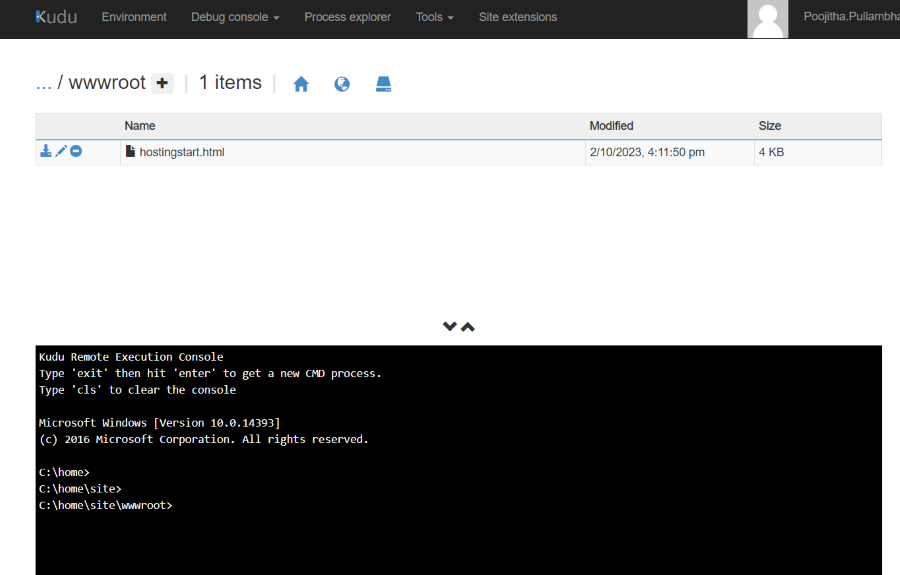Click the 2/10/2023, 4:11:50 pm cell
The height and width of the screenshot is (575, 900).
647,152
